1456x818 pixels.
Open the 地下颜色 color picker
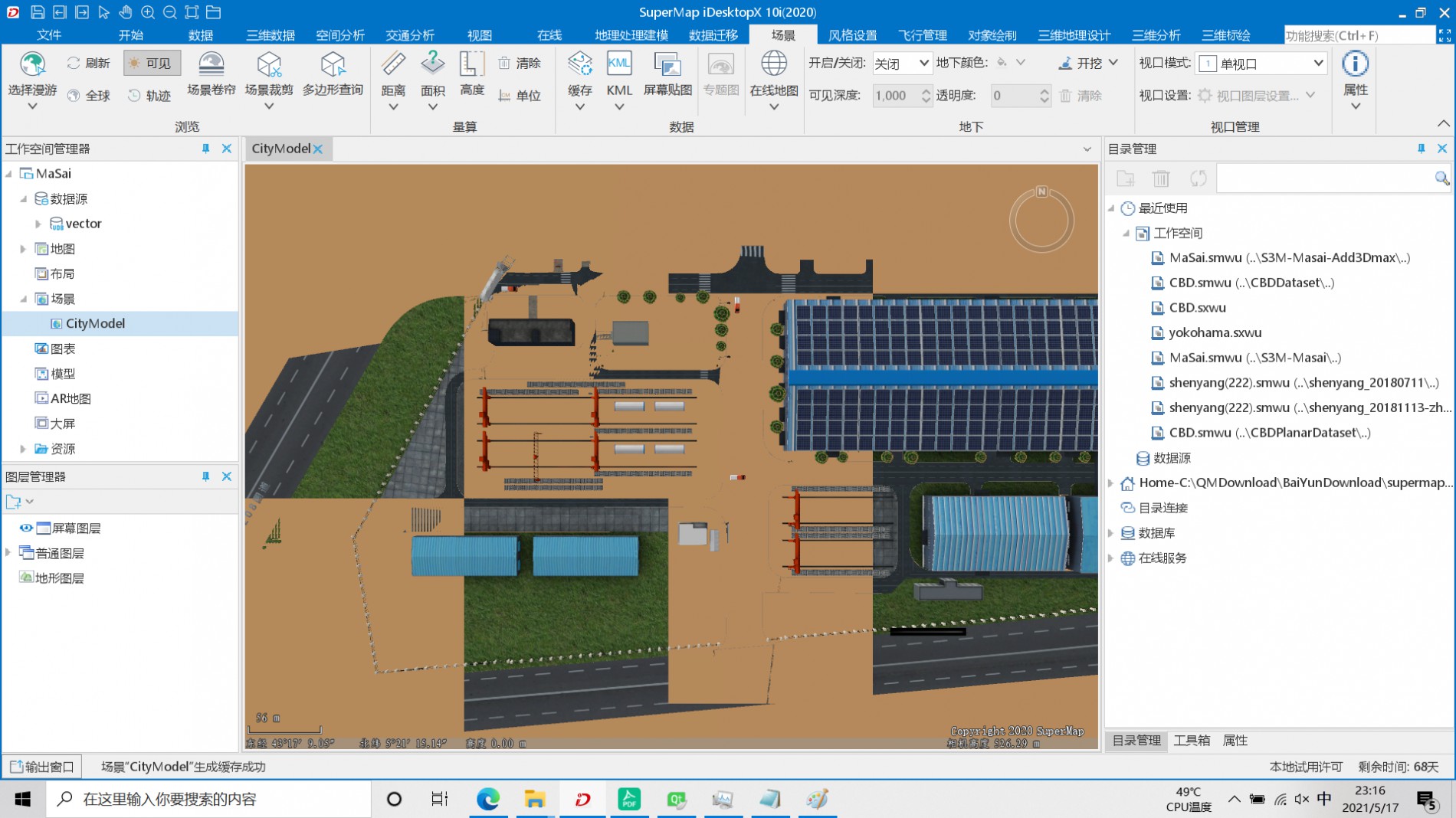click(1011, 63)
